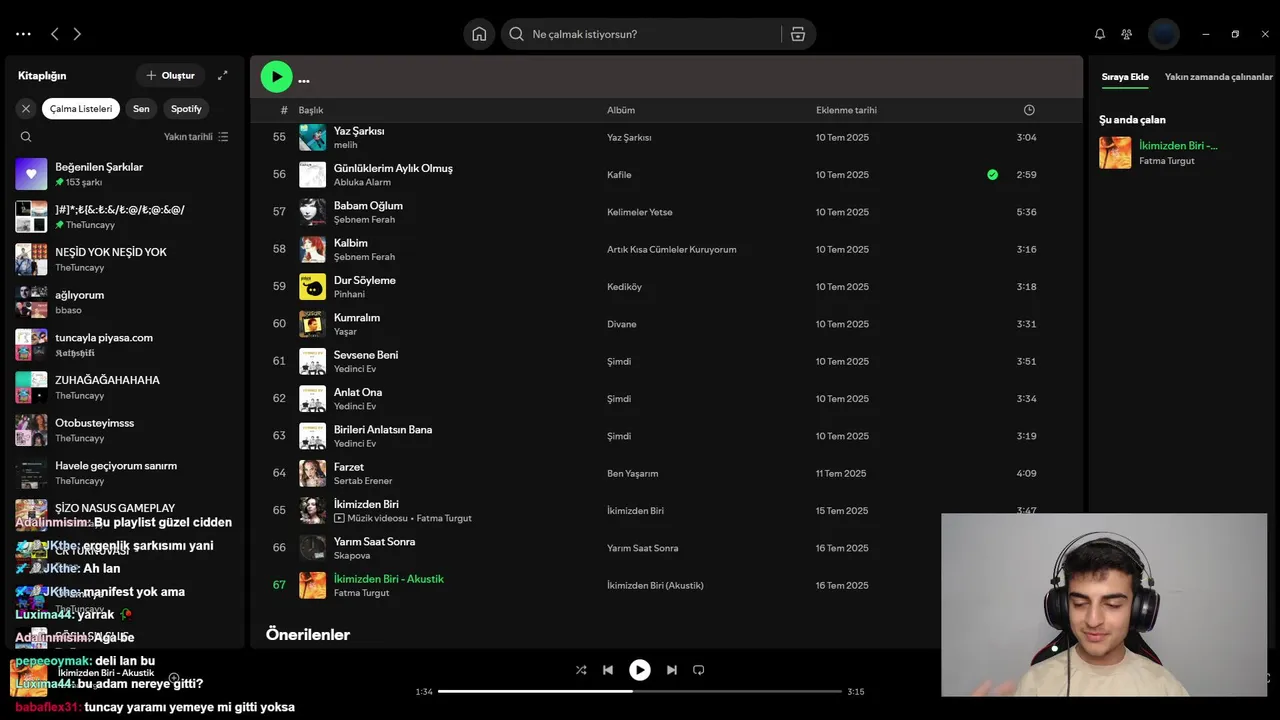Sort by the Albüm column header

[x=621, y=110]
